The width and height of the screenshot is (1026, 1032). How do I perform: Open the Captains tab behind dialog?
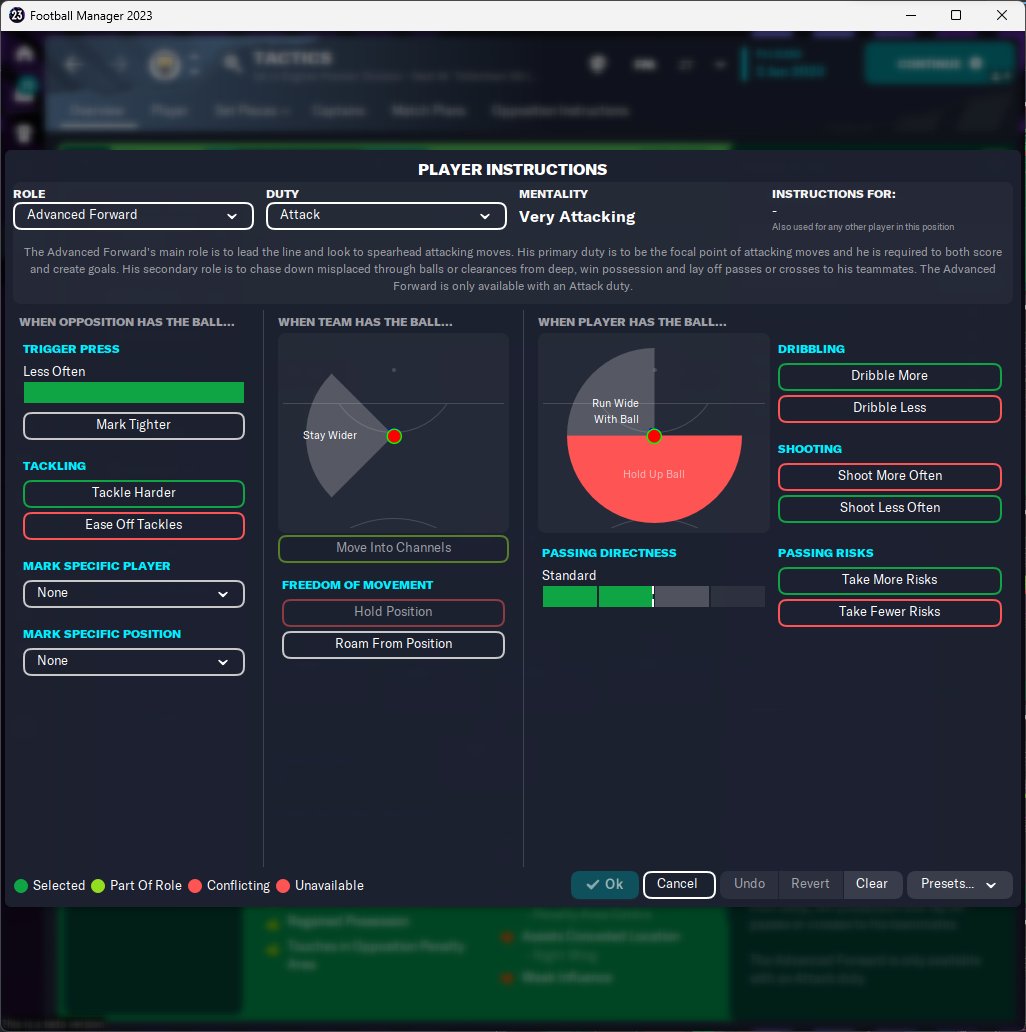(338, 110)
